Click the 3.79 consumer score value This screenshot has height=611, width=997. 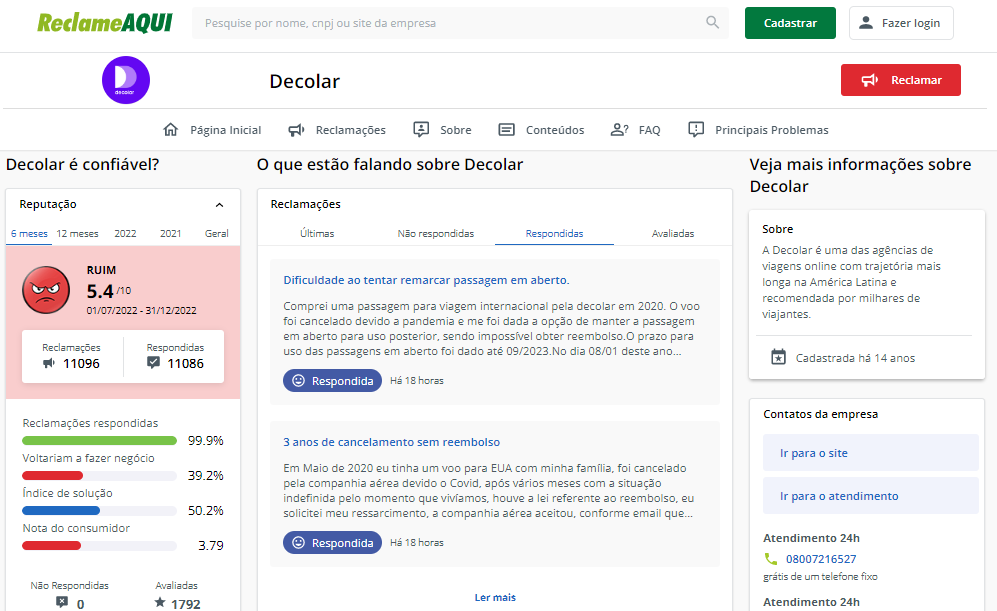tap(210, 546)
